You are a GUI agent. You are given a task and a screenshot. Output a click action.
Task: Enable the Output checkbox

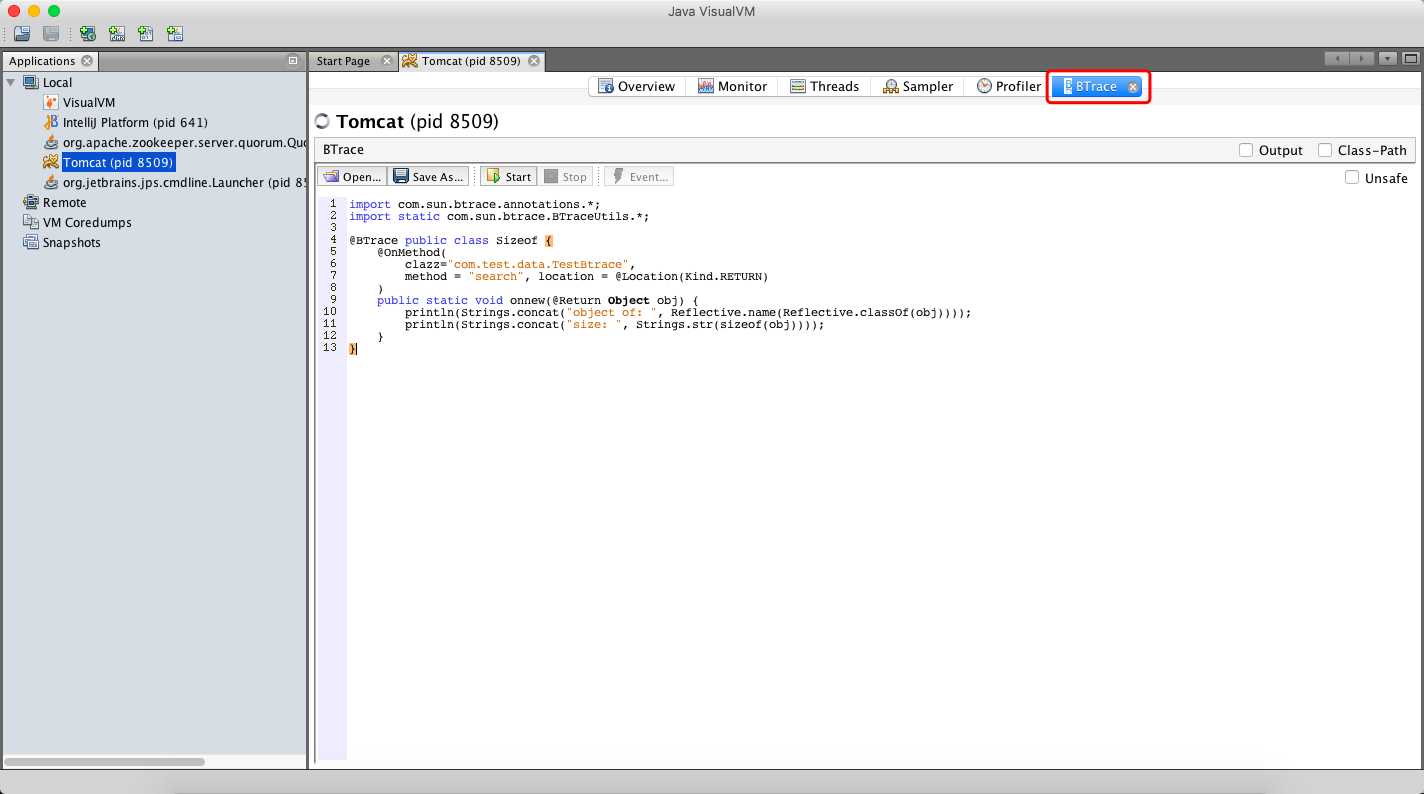pyautogui.click(x=1246, y=150)
